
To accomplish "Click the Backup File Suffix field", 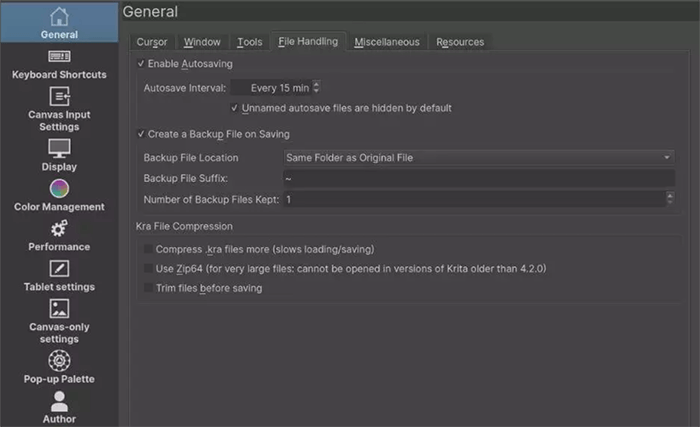I will coord(478,178).
